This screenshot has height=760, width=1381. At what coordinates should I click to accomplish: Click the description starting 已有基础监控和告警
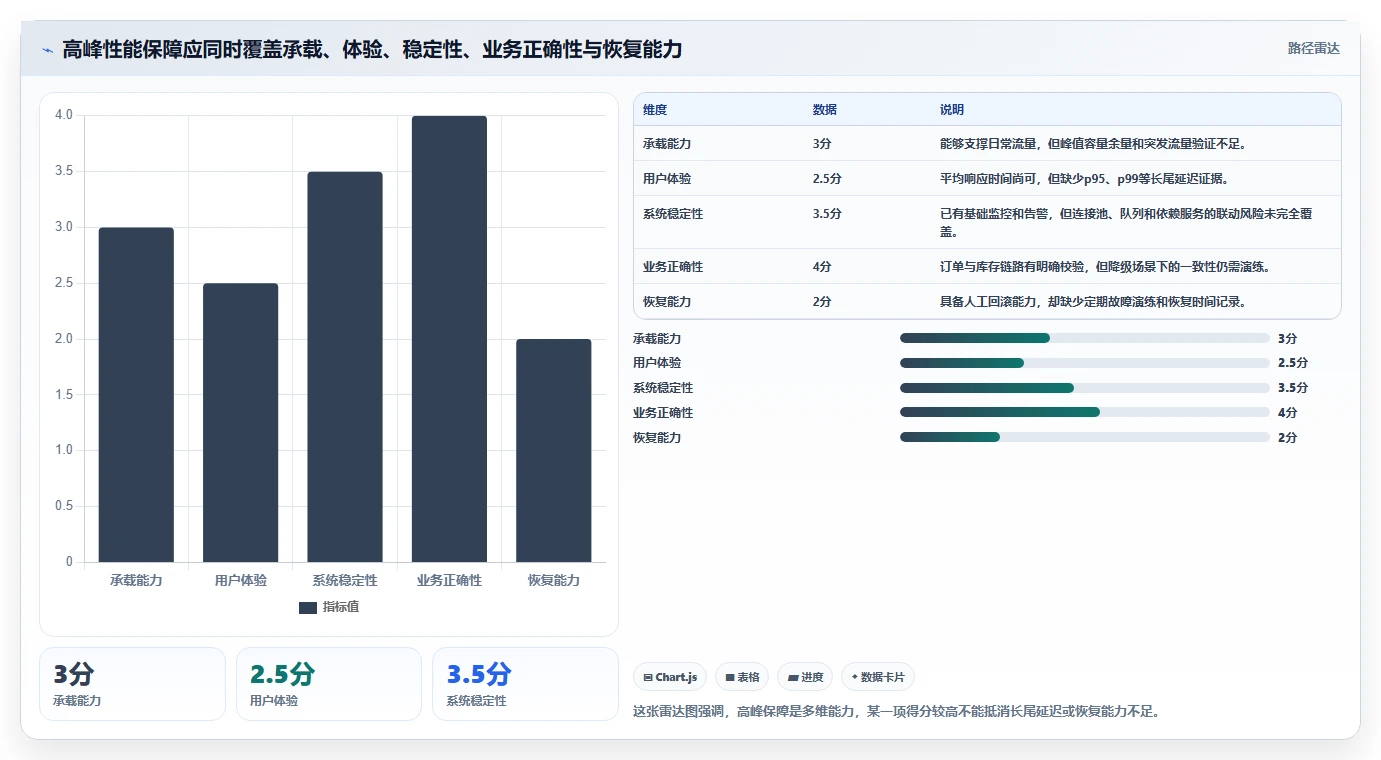1125,223
